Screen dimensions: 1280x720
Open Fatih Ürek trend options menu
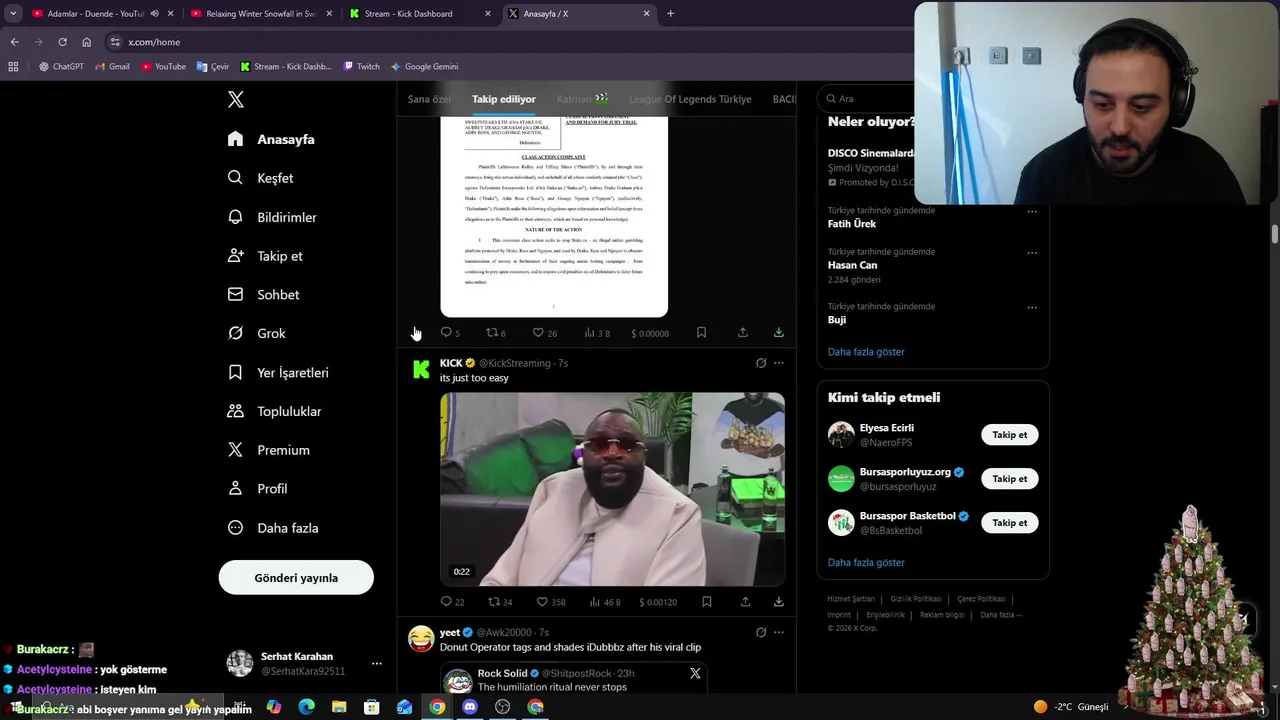(x=1032, y=211)
